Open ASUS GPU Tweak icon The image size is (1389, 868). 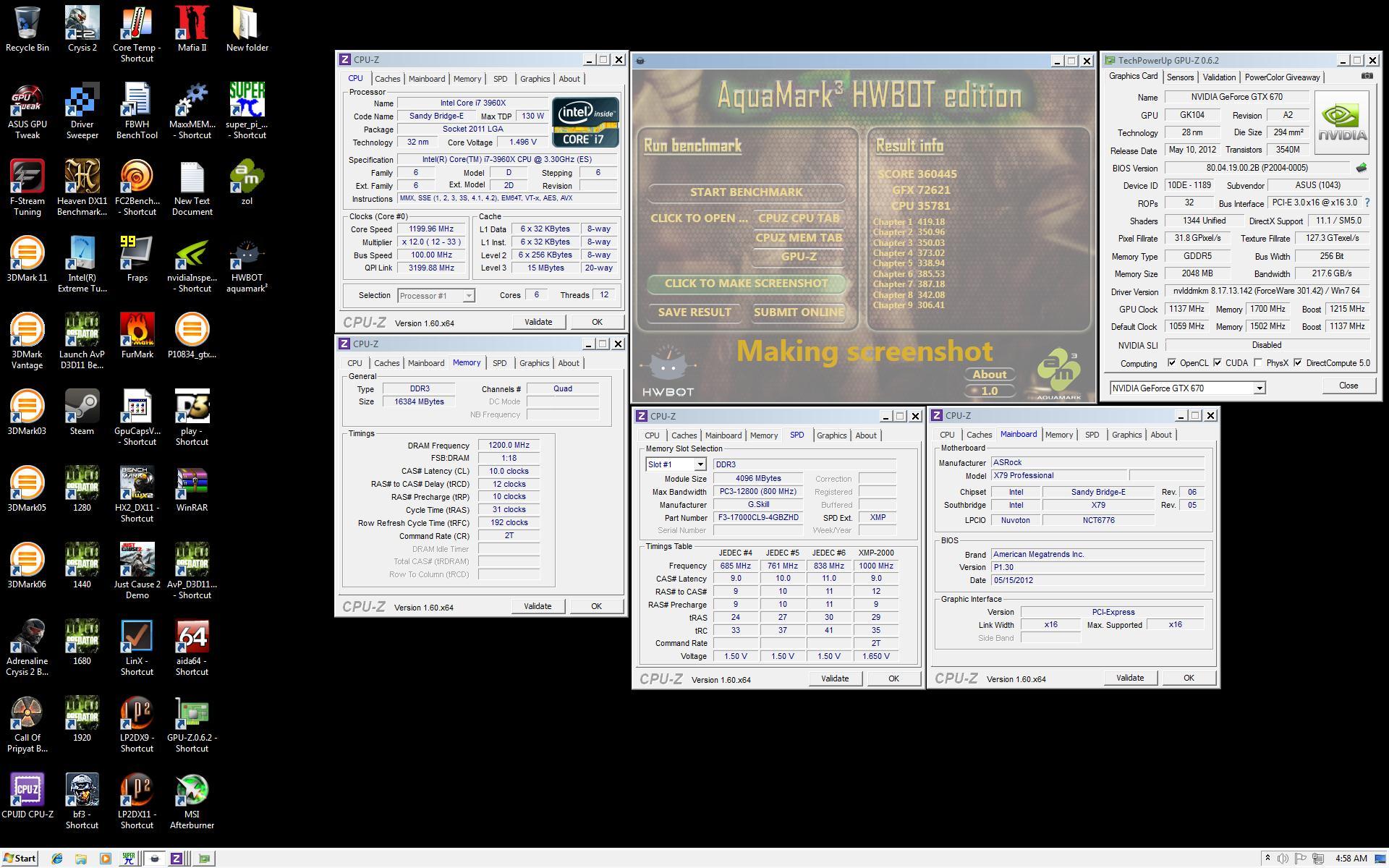click(x=27, y=111)
